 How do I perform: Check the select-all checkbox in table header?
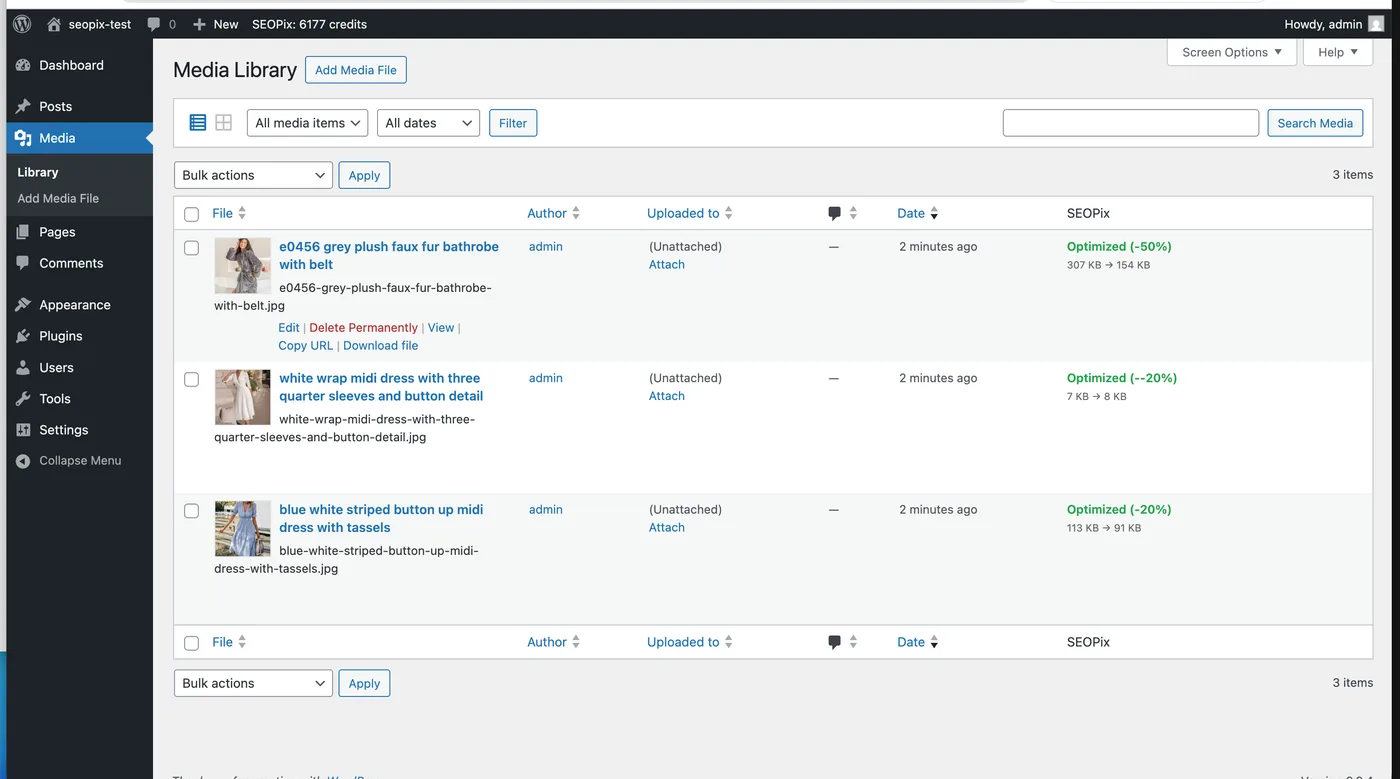191,213
